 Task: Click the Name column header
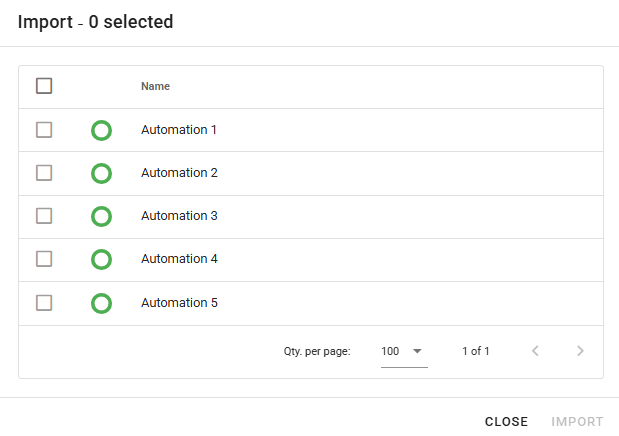(155, 86)
